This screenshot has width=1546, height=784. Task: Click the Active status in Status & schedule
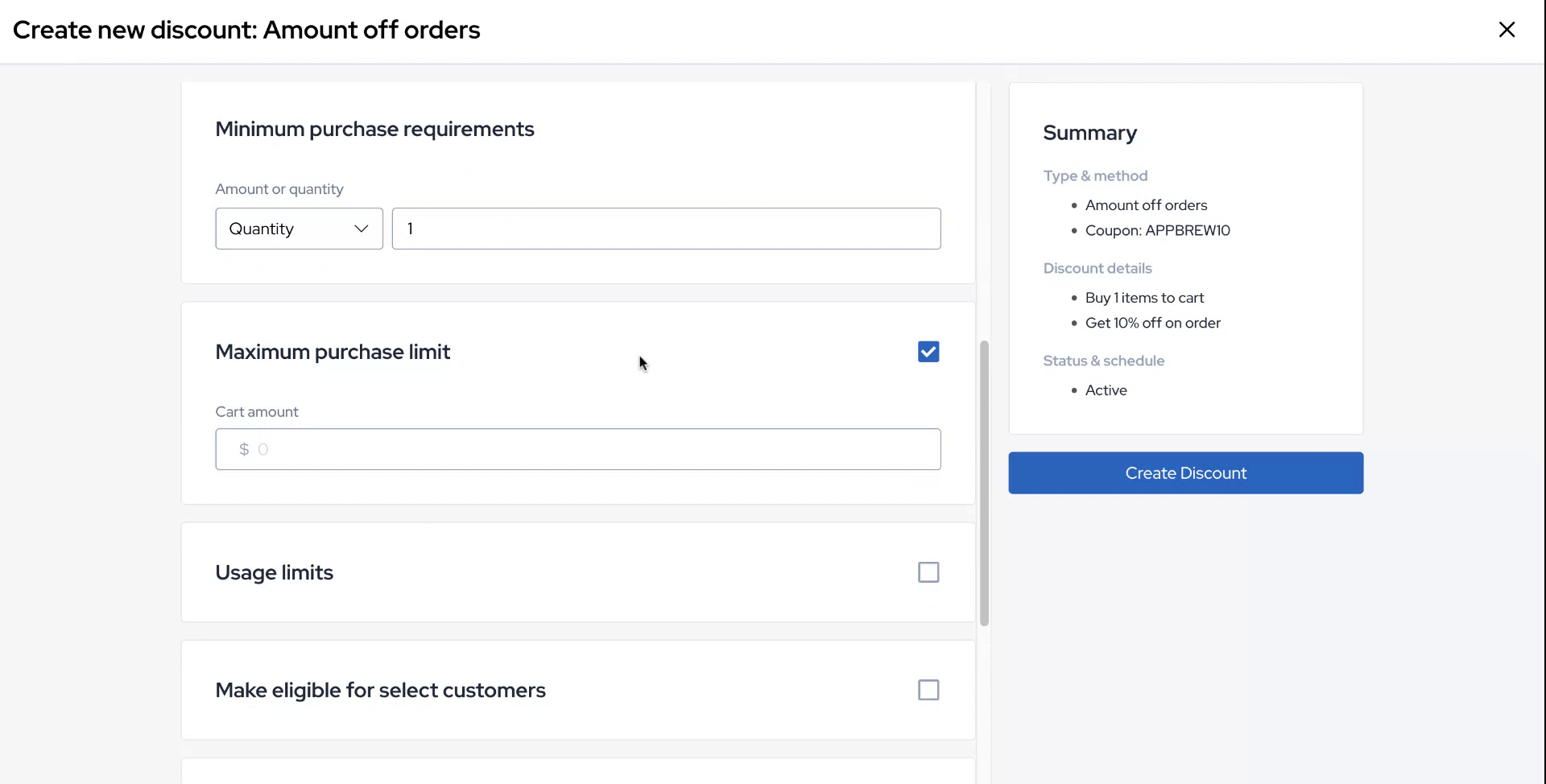[1106, 390]
